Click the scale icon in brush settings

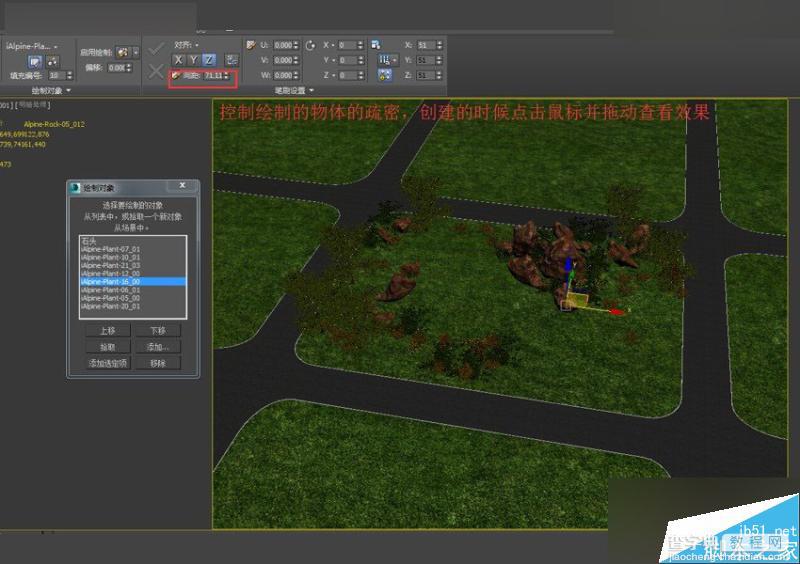(x=376, y=45)
